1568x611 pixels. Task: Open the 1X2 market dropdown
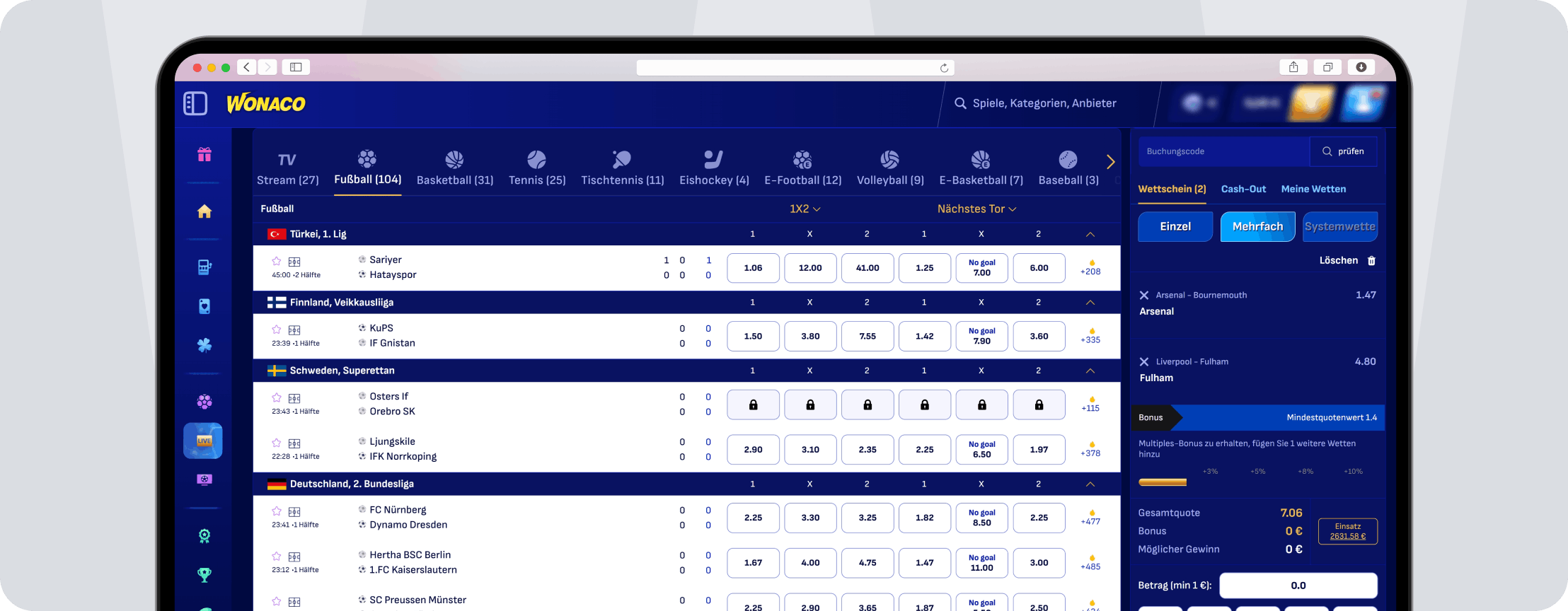[x=805, y=209]
